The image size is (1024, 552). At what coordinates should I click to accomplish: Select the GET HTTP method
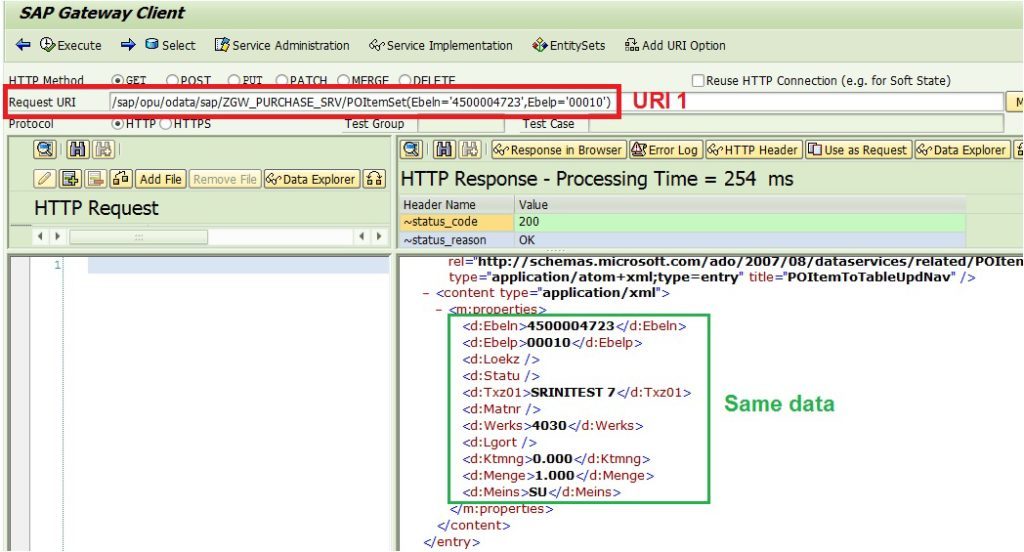tap(118, 80)
